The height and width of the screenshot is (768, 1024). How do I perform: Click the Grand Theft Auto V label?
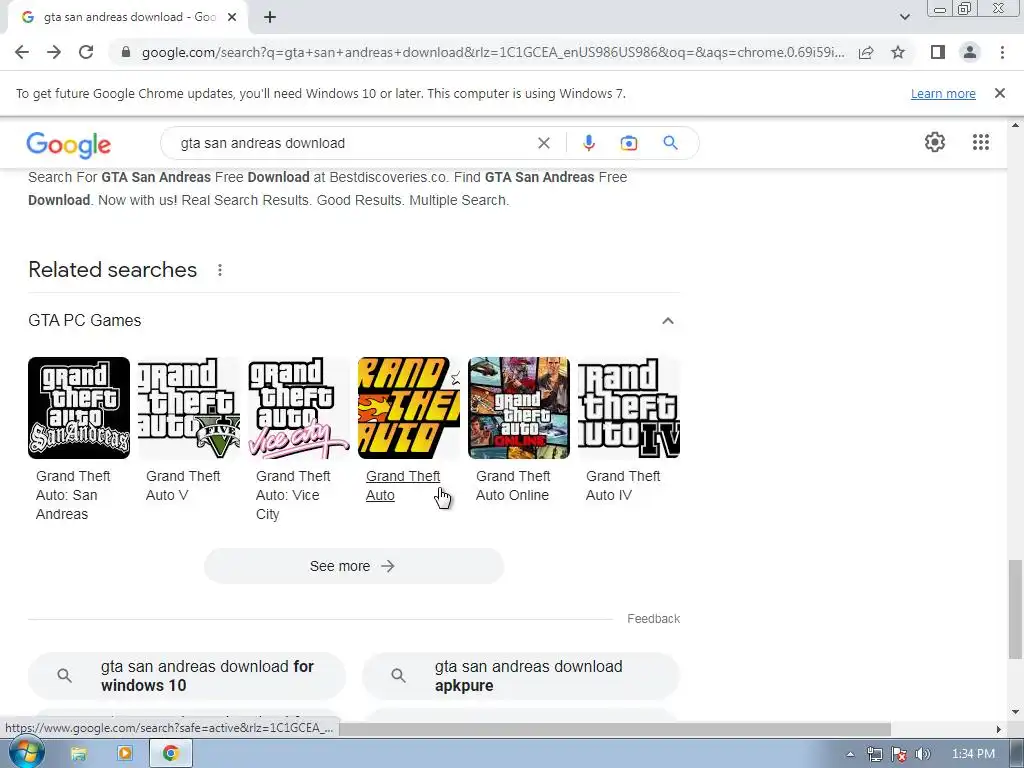(x=183, y=486)
